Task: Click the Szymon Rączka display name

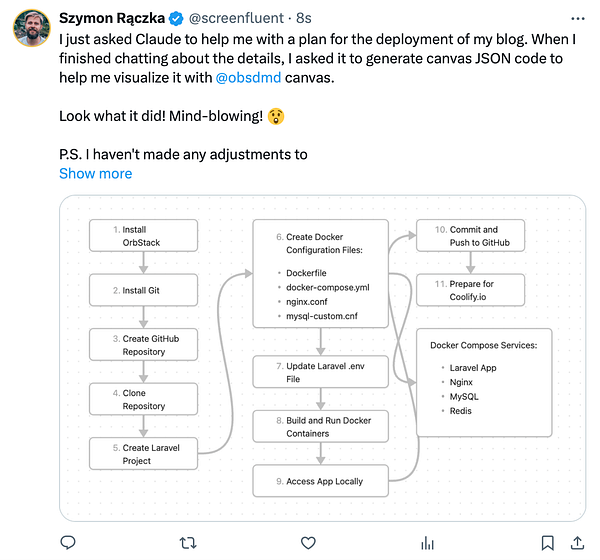Action: pos(112,18)
